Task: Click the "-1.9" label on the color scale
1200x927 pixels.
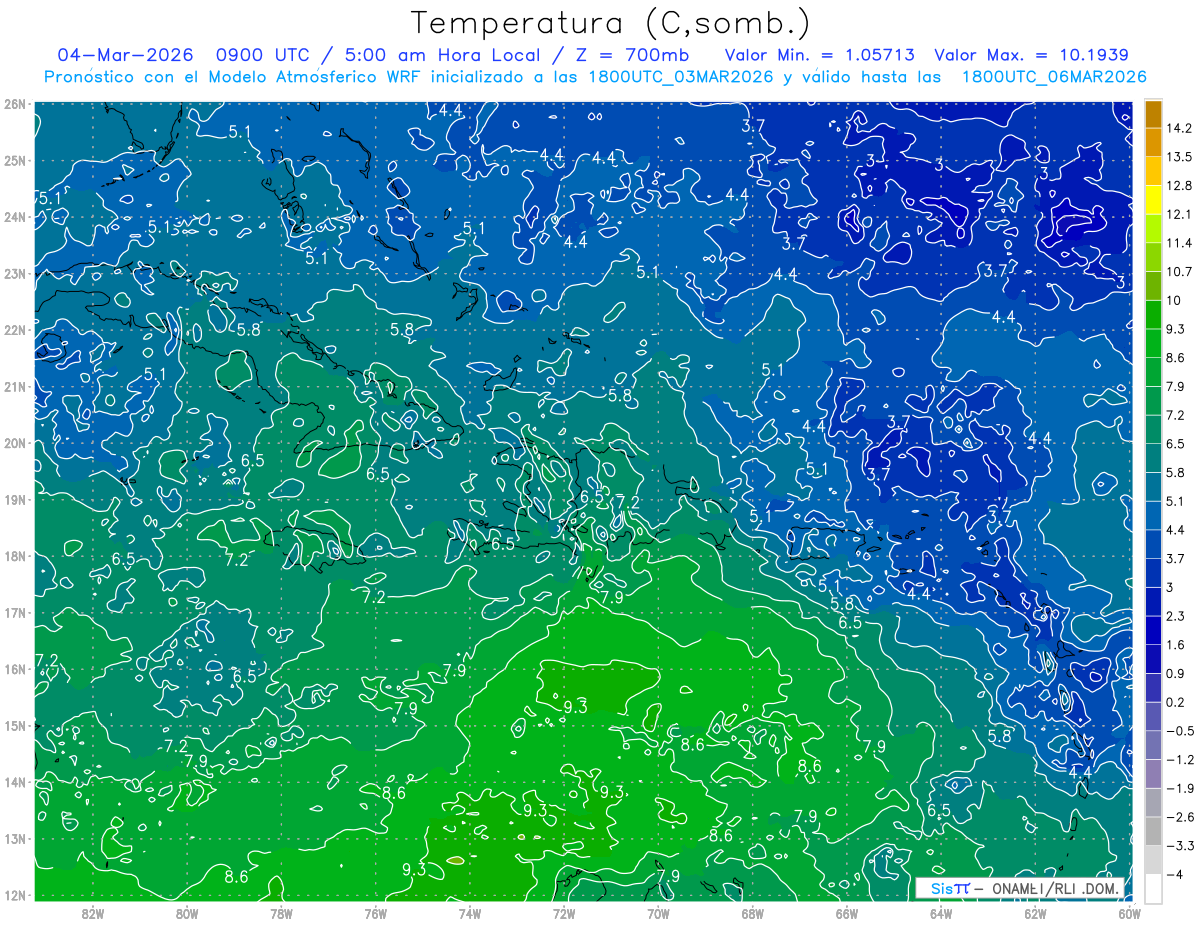Action: 1179,788
